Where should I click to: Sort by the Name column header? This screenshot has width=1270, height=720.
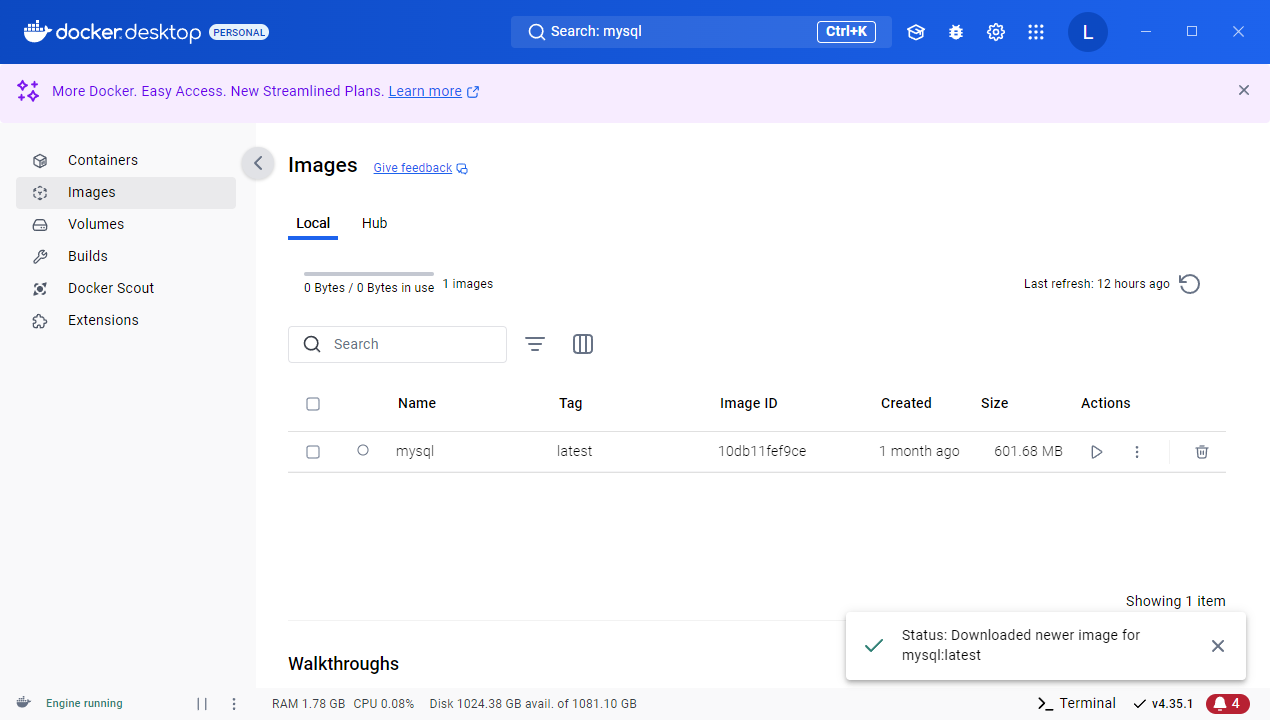pos(417,403)
